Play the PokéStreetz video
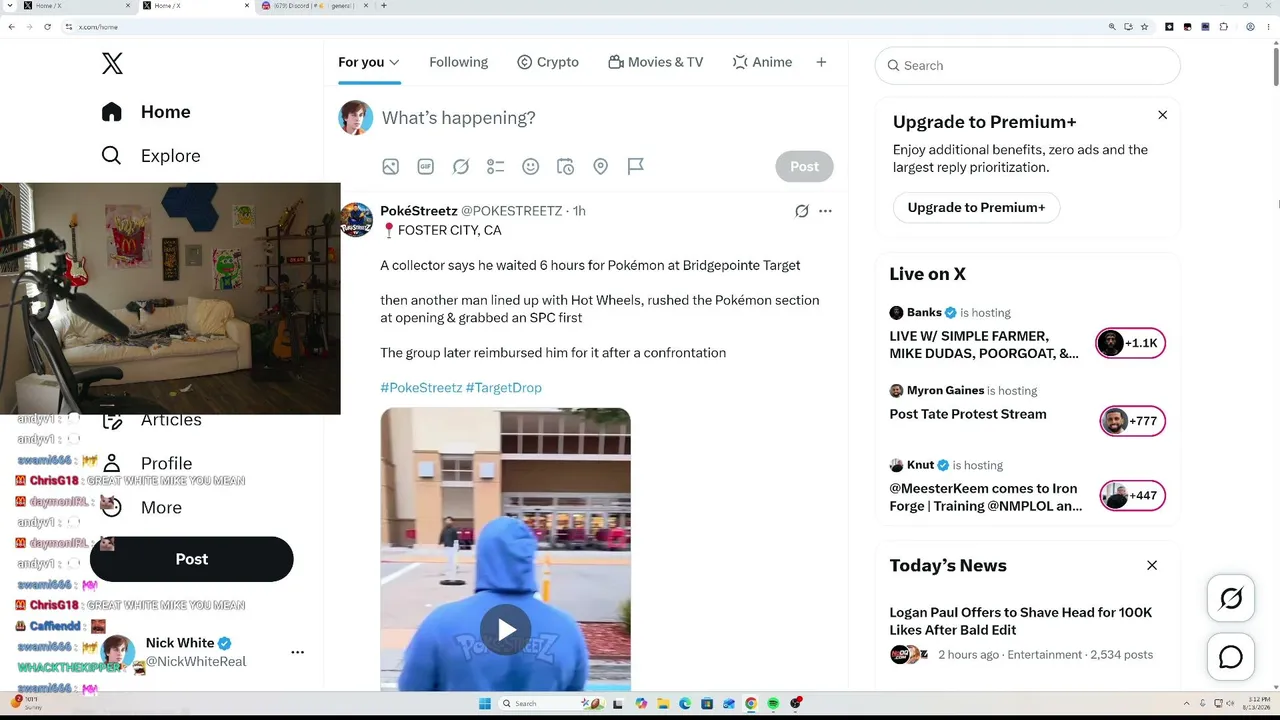Viewport: 1280px width, 720px height. pos(506,629)
